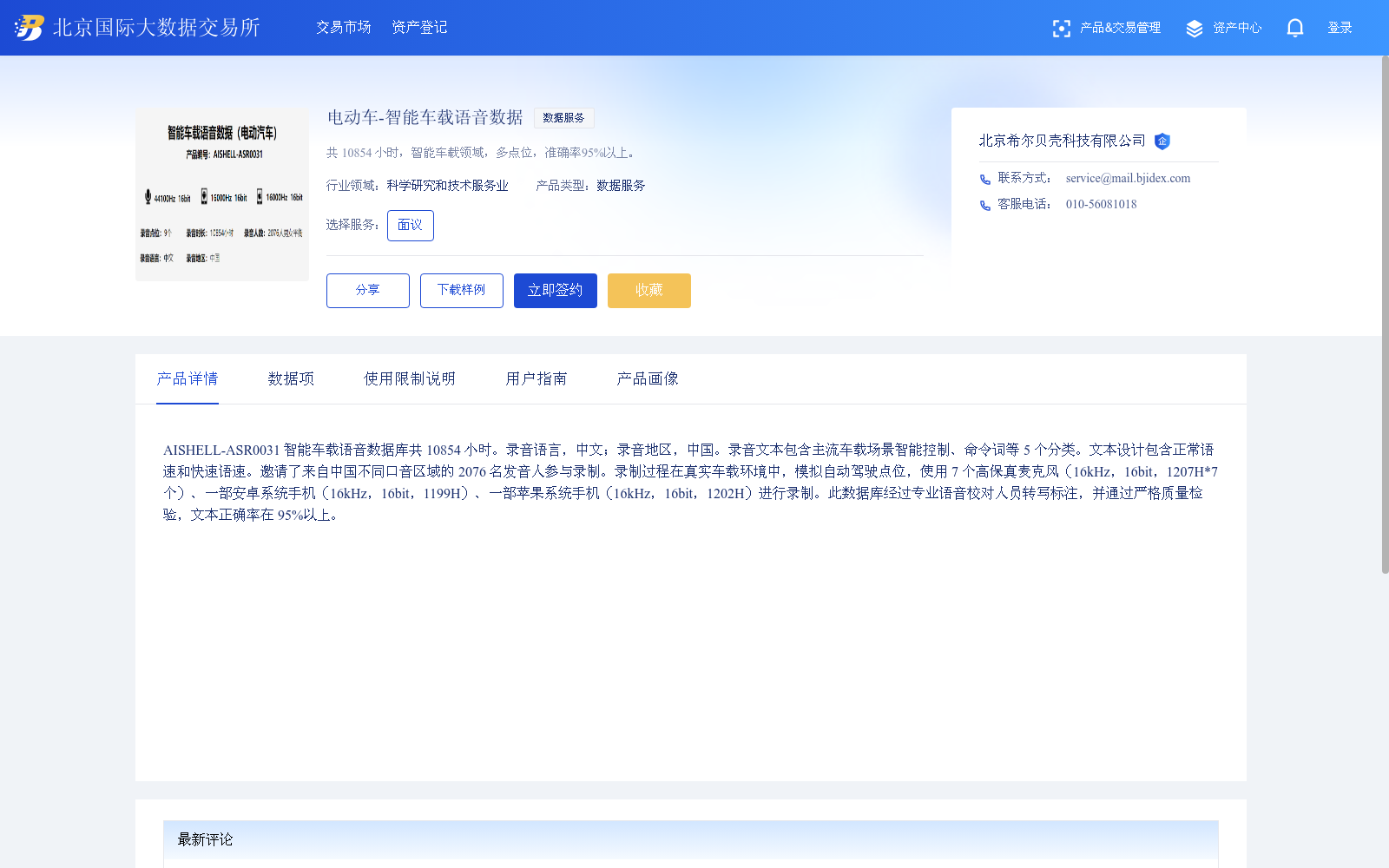Switch to the 产品画像 tab
The height and width of the screenshot is (868, 1389).
tap(648, 379)
